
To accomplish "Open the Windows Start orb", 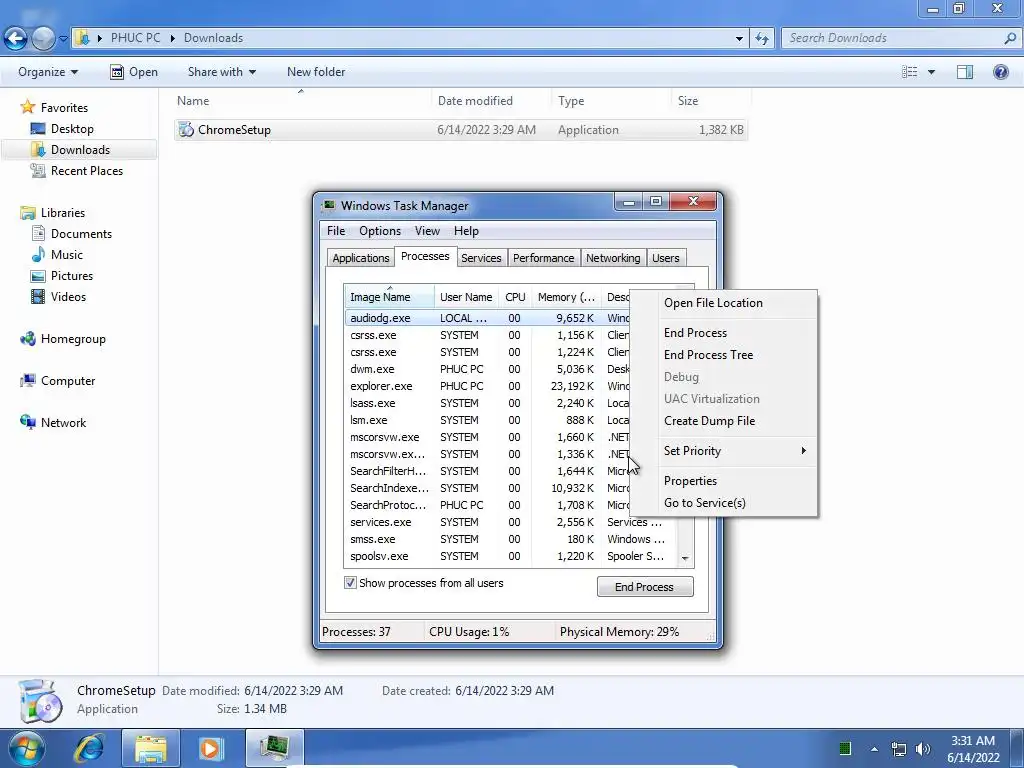I will [25, 749].
